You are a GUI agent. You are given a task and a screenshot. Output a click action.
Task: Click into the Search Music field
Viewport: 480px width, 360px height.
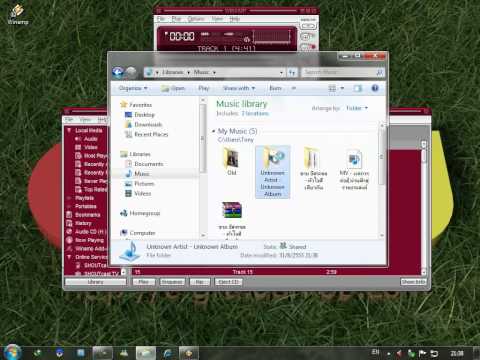(338, 72)
